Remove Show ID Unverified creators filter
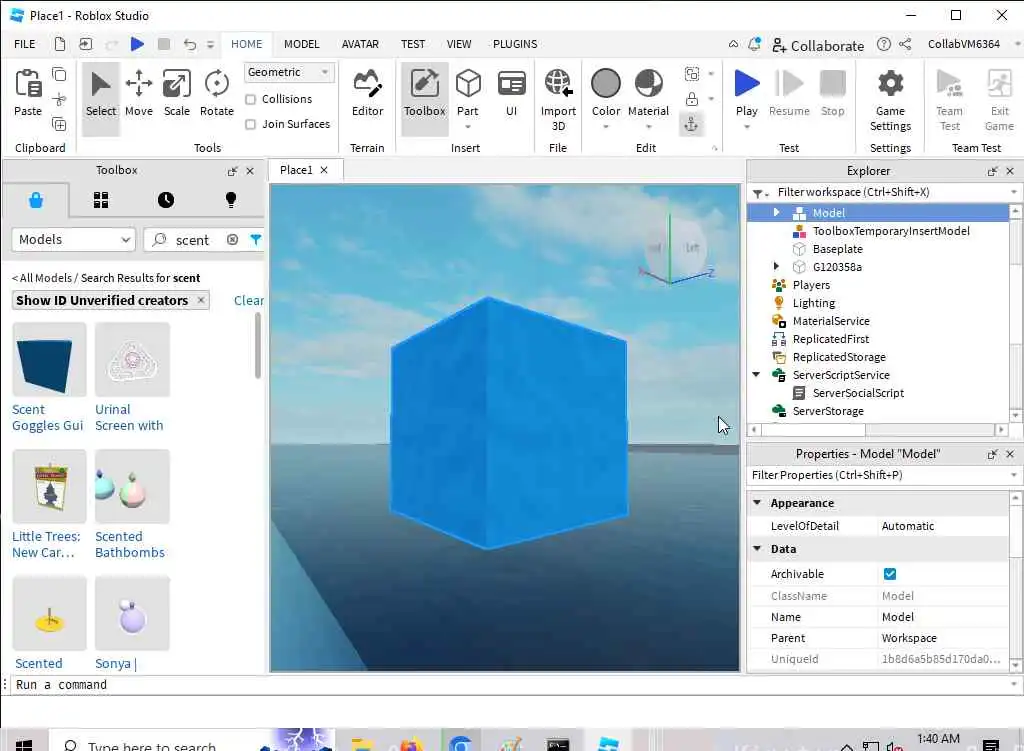 click(x=201, y=300)
